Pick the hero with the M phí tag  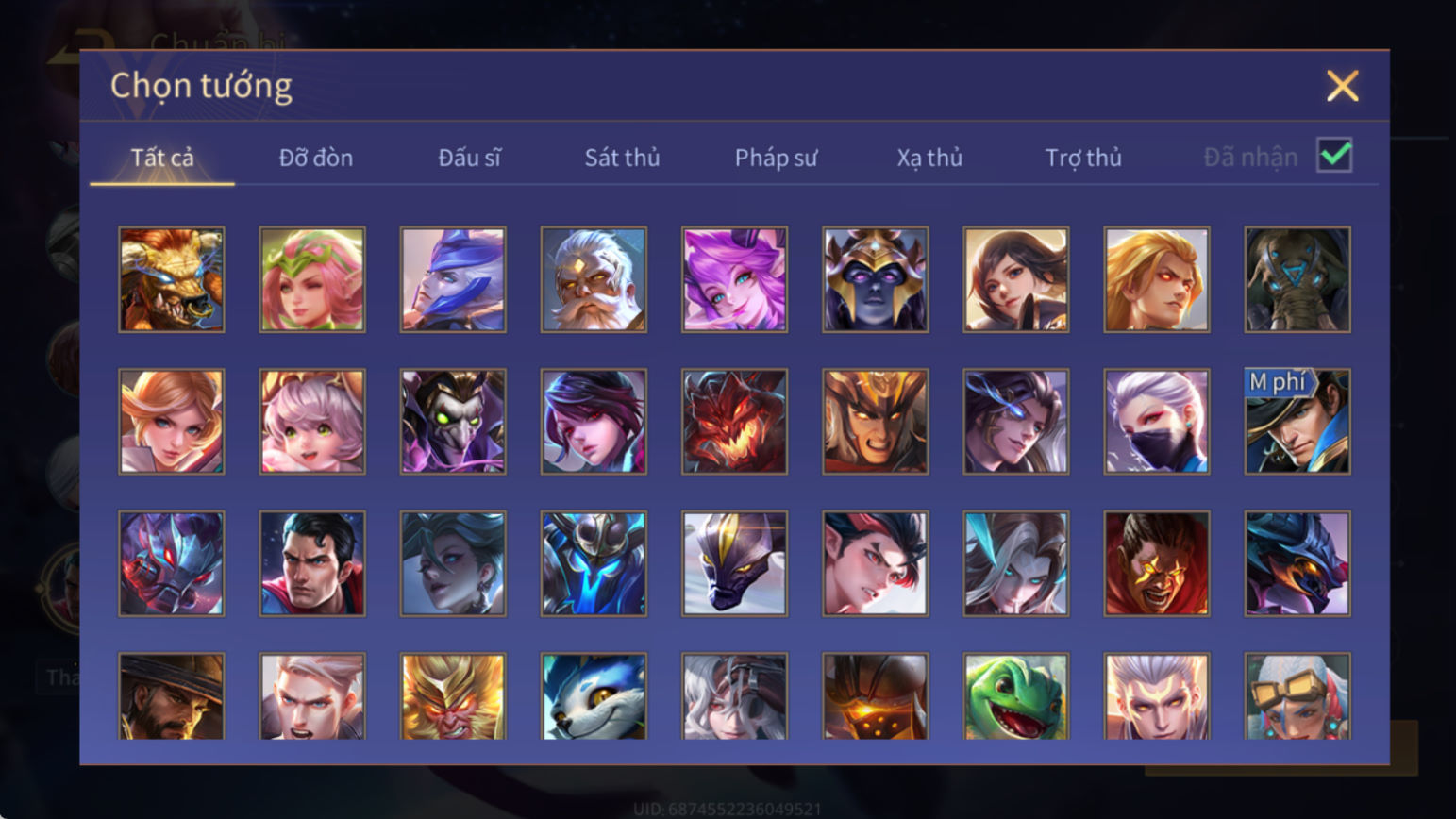[1297, 421]
